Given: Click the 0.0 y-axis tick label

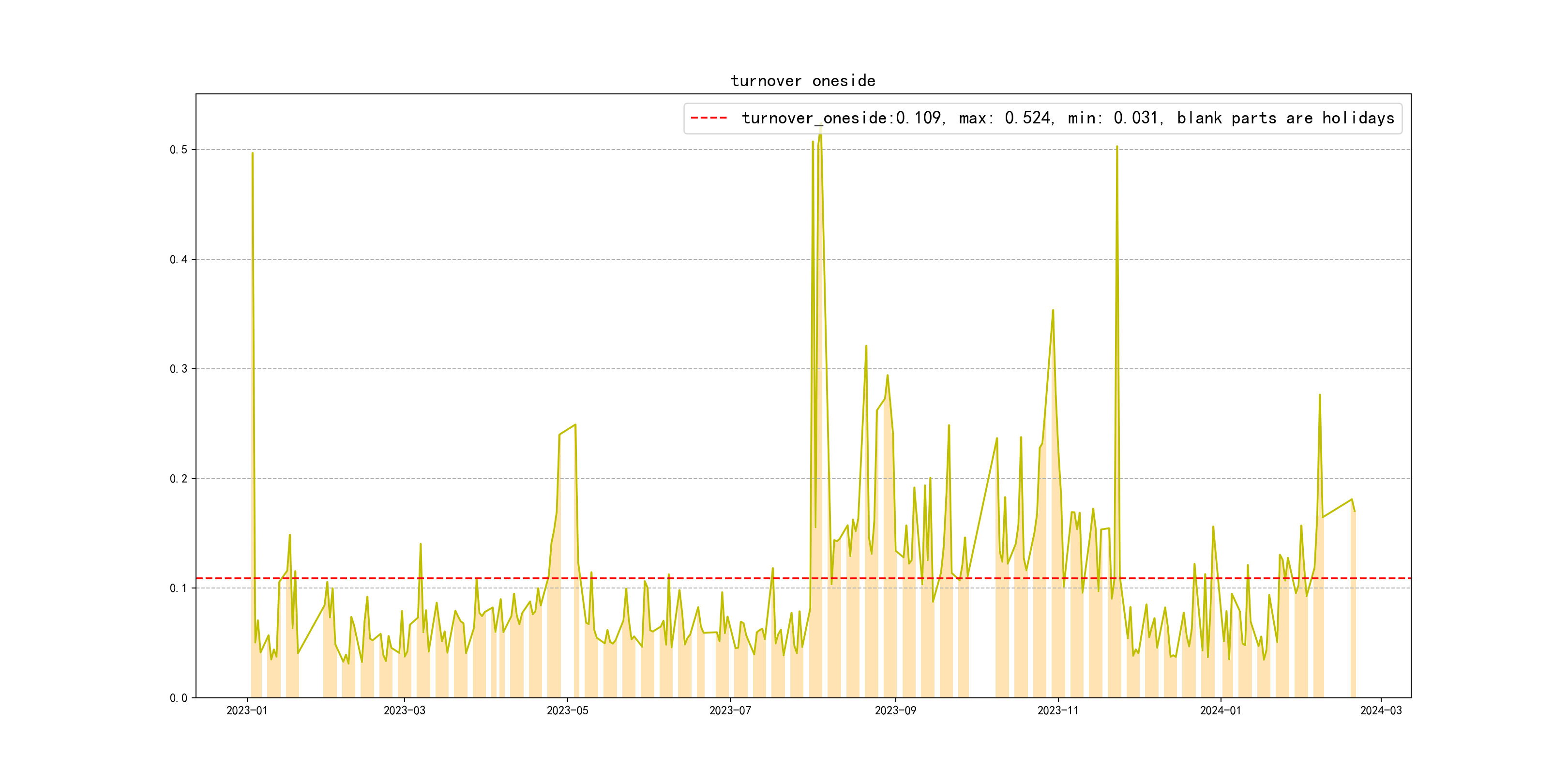Looking at the screenshot, I should point(179,697).
